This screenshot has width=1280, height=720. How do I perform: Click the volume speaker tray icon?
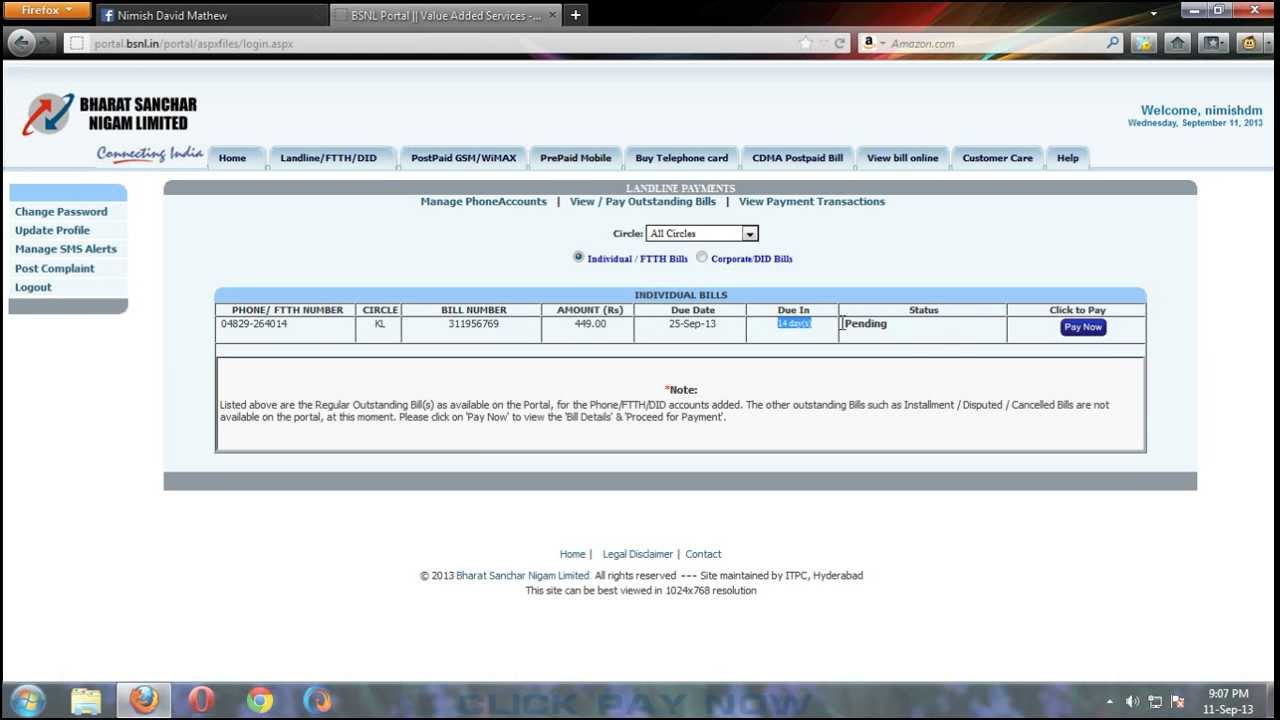[x=1132, y=702]
